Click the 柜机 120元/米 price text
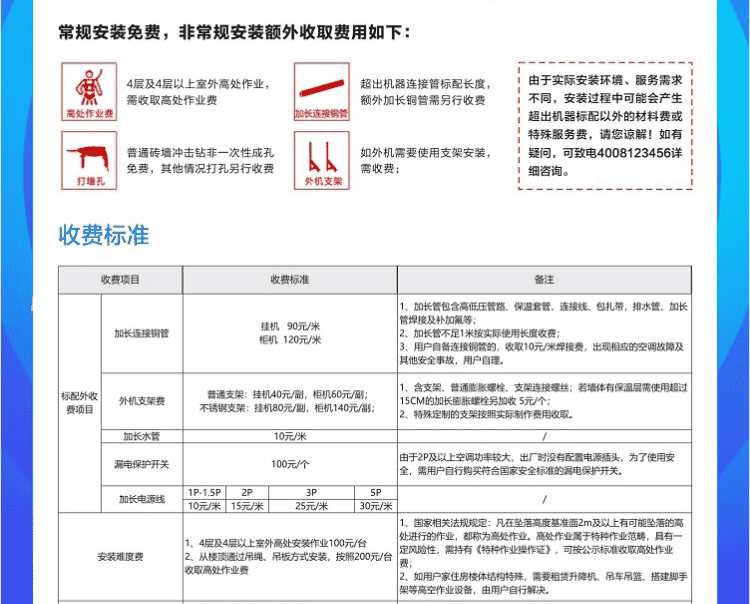 pos(290,340)
